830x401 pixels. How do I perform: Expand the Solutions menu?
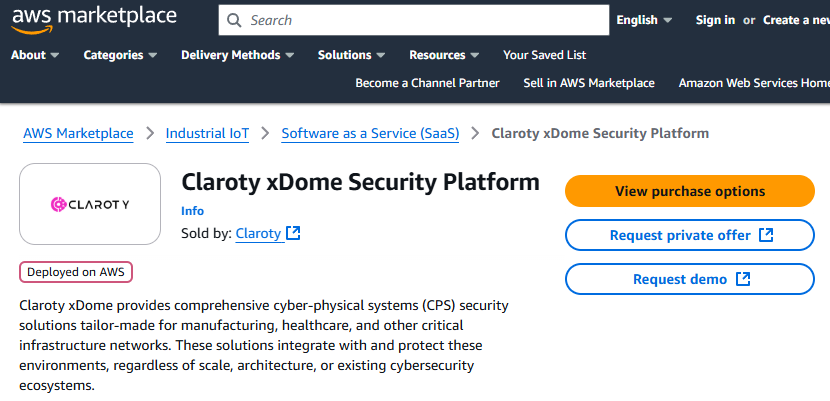coord(351,55)
